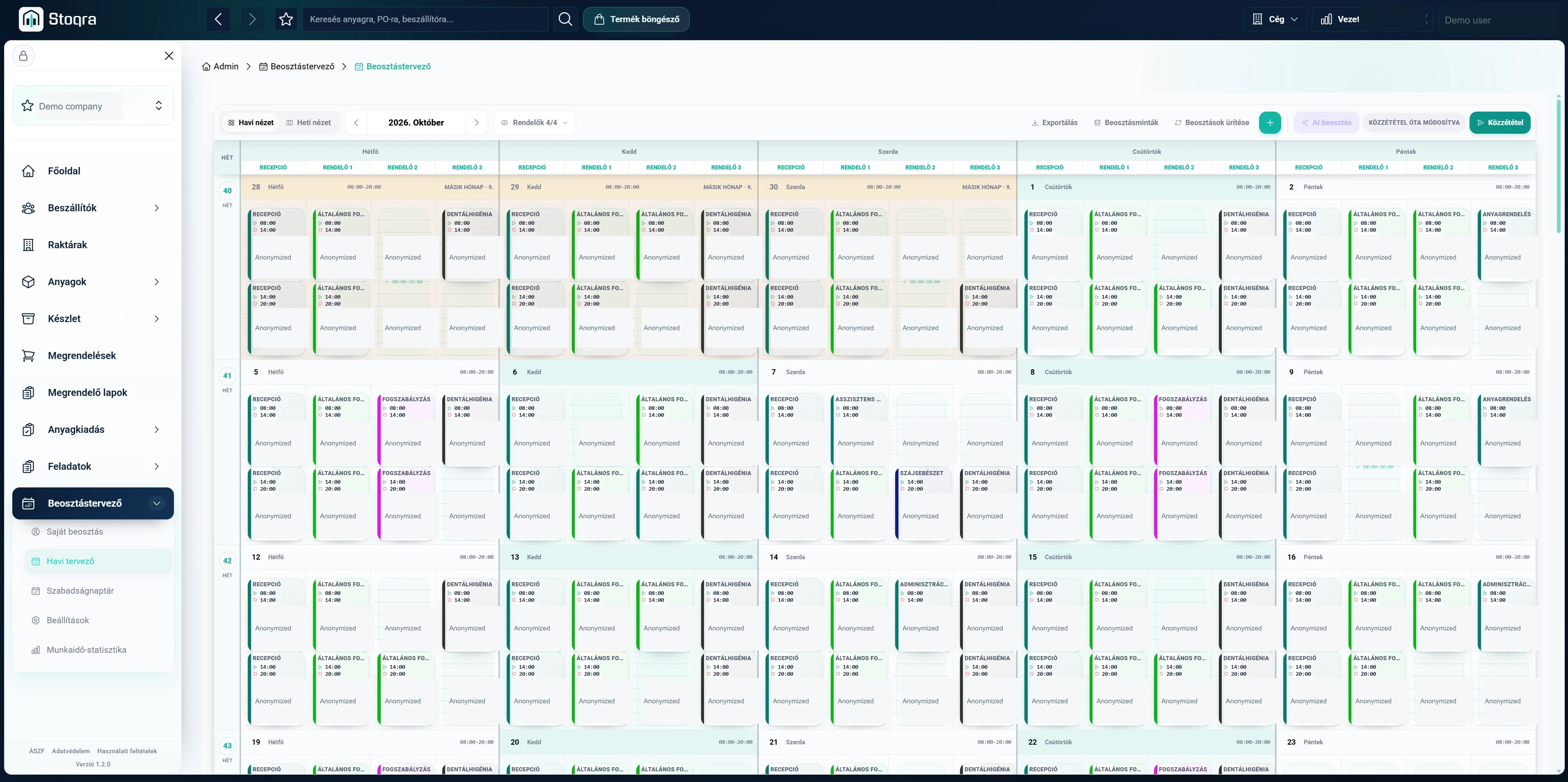Go to next month with right chevron
Screen dimensions: 1568x782
click(477, 122)
